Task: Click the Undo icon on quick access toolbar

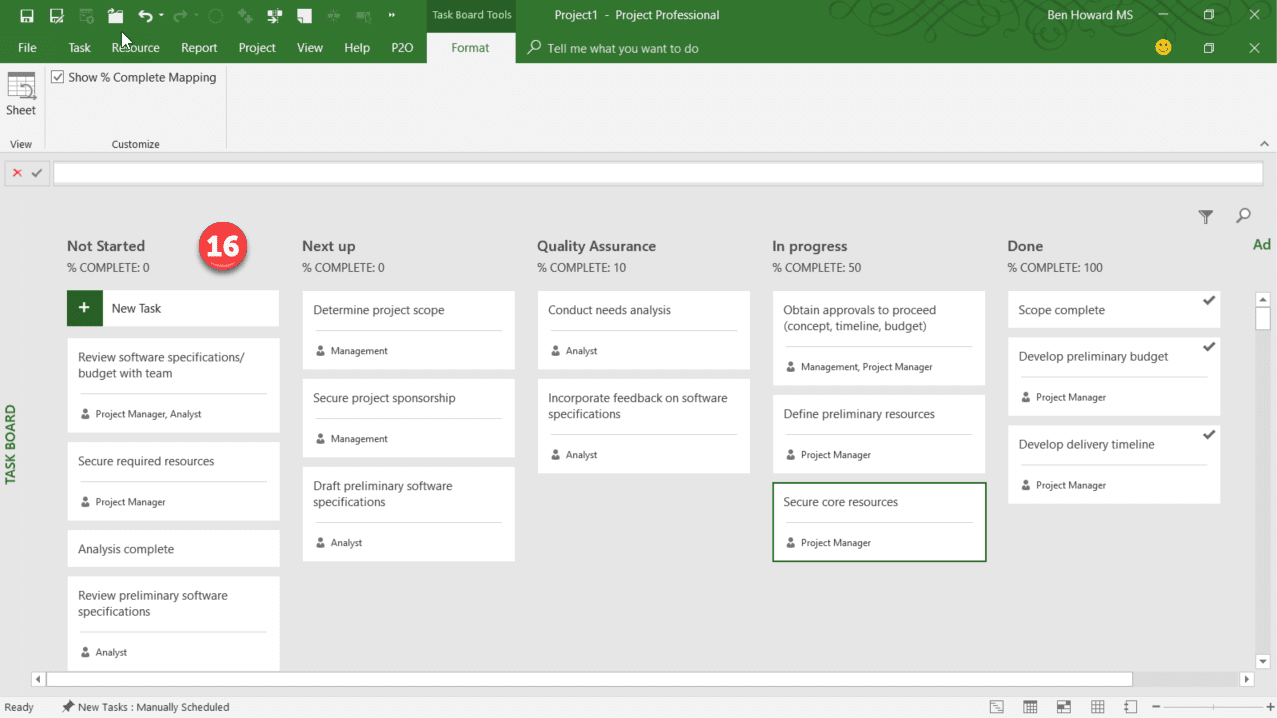Action: (144, 15)
